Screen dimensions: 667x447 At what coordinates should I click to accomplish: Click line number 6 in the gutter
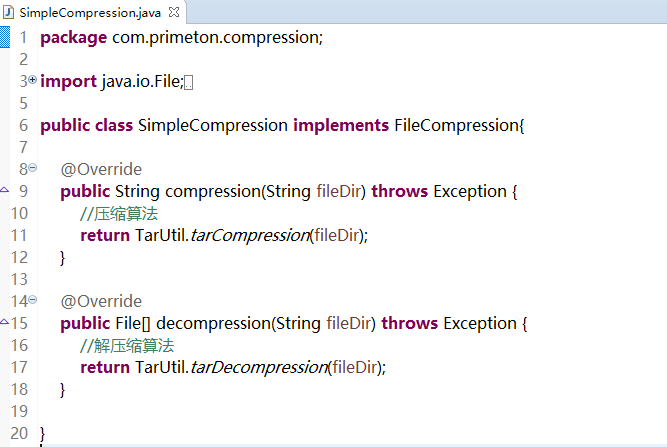[23, 126]
